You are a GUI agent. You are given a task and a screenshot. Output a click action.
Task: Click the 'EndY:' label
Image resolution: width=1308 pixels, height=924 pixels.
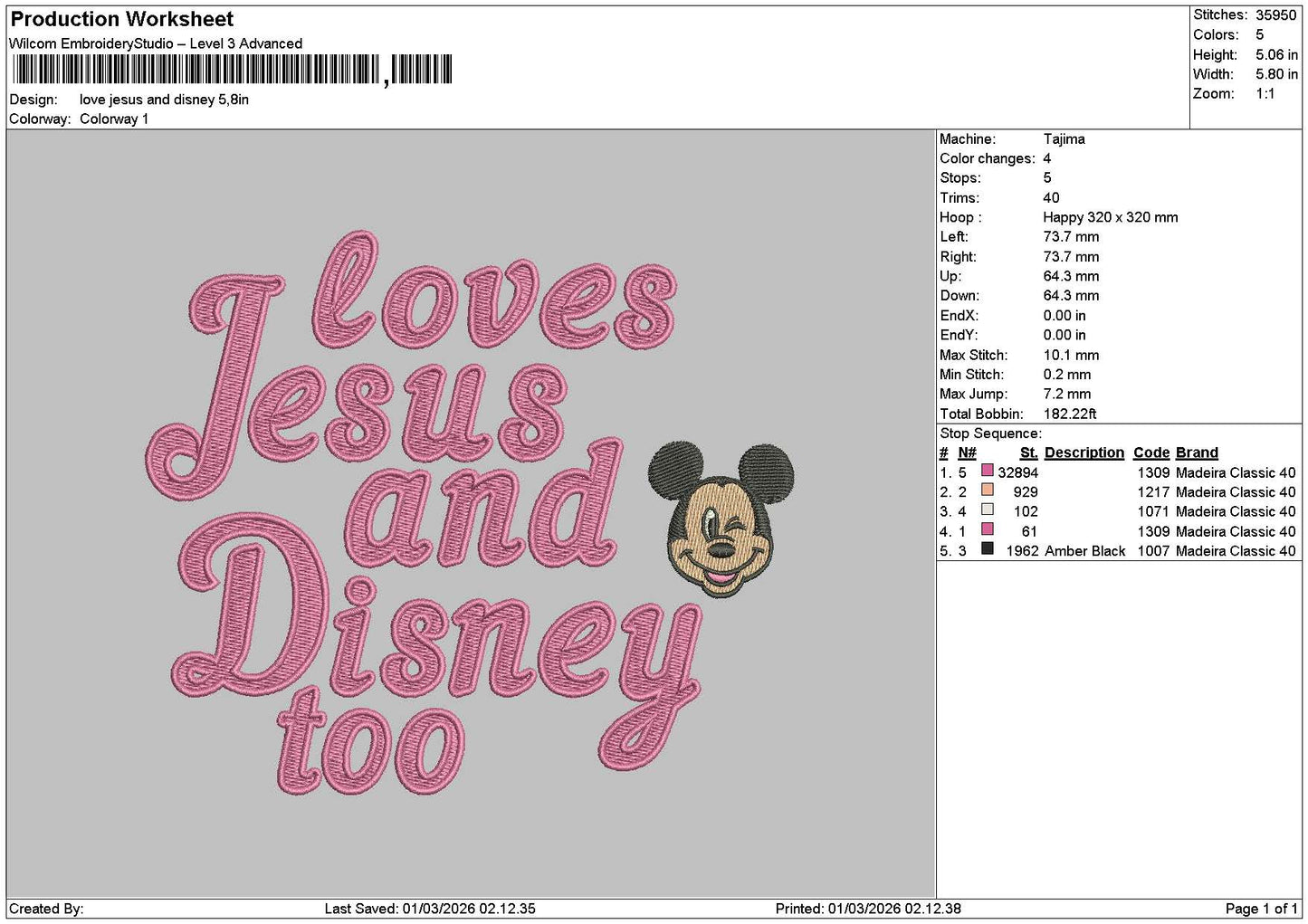pyautogui.click(x=959, y=335)
